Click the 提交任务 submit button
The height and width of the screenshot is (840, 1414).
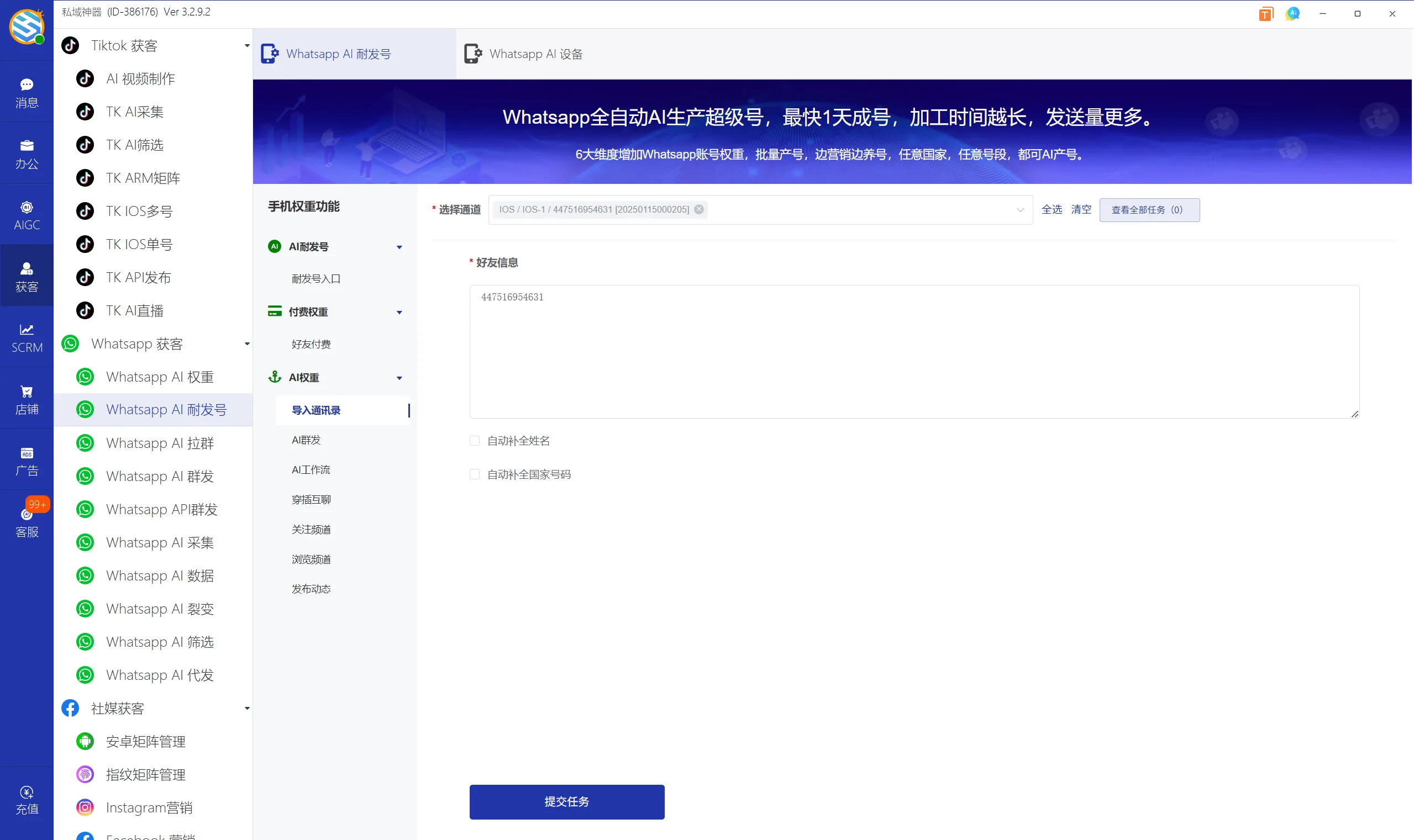pos(566,801)
